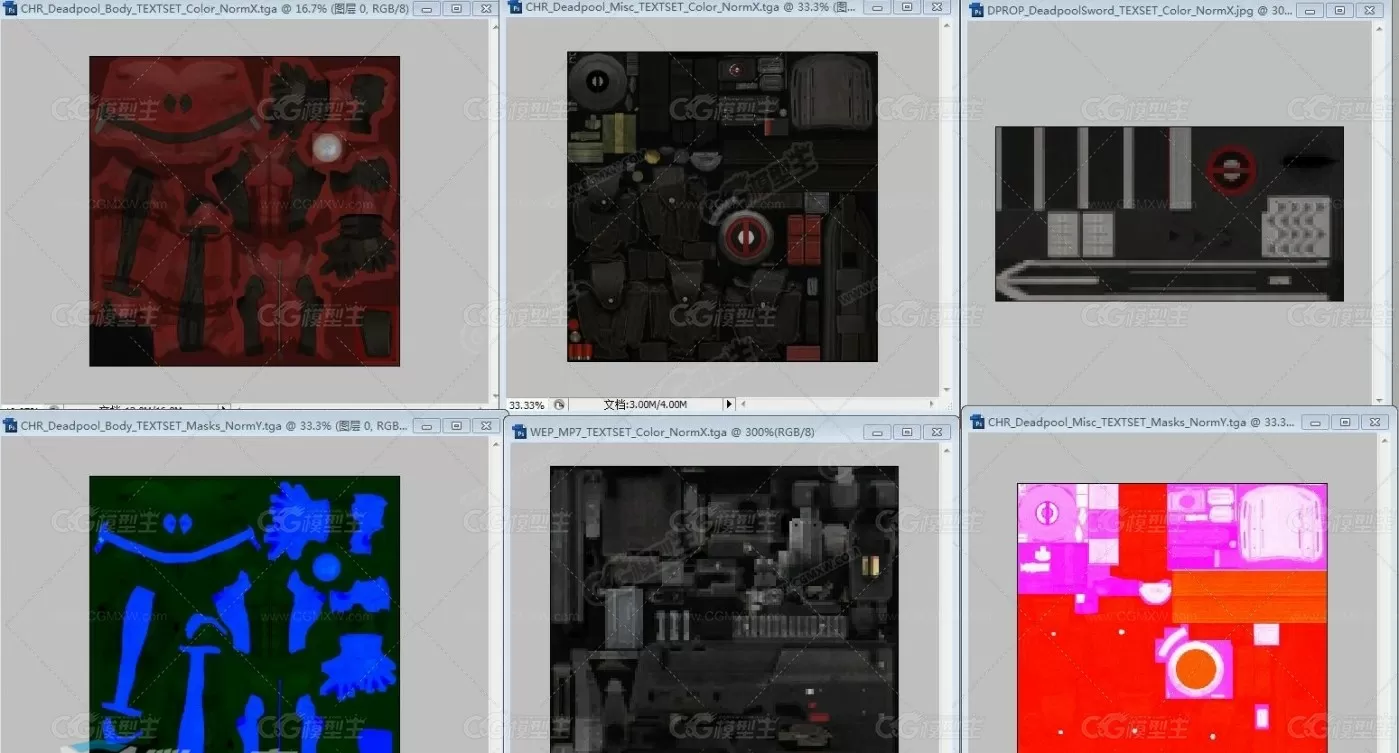Click the 33.33% zoom field in status bar
Viewport: 1399px width, 753px height.
(x=527, y=405)
